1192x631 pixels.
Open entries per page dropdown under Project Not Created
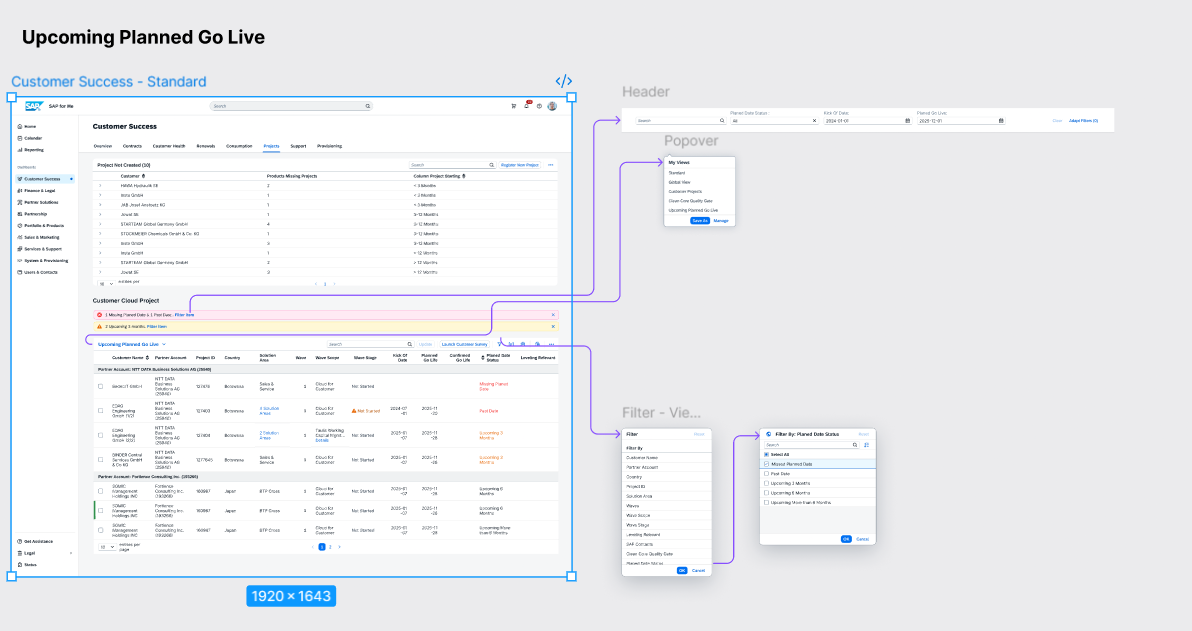(x=106, y=284)
